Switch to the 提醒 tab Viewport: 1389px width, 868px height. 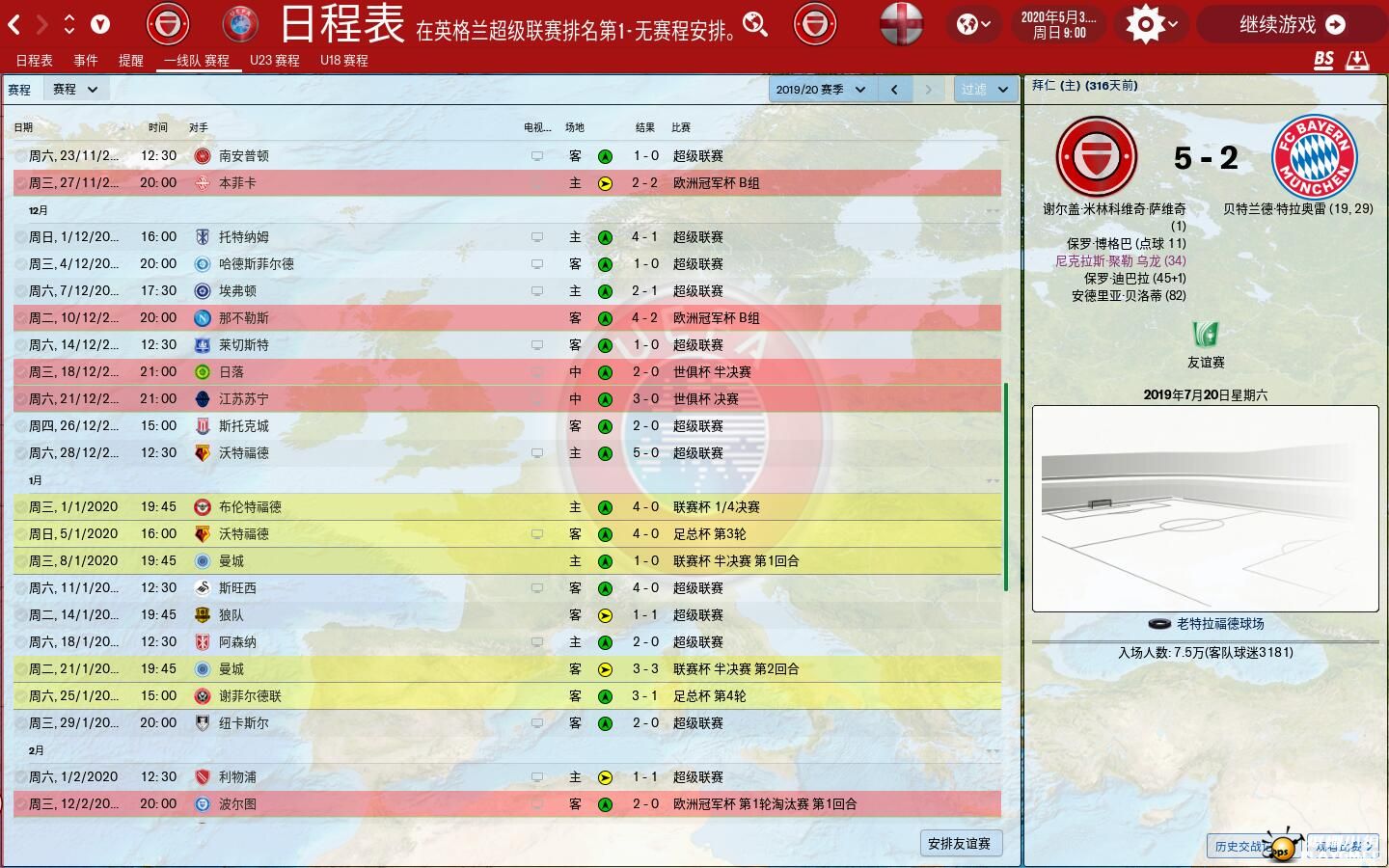tap(131, 60)
